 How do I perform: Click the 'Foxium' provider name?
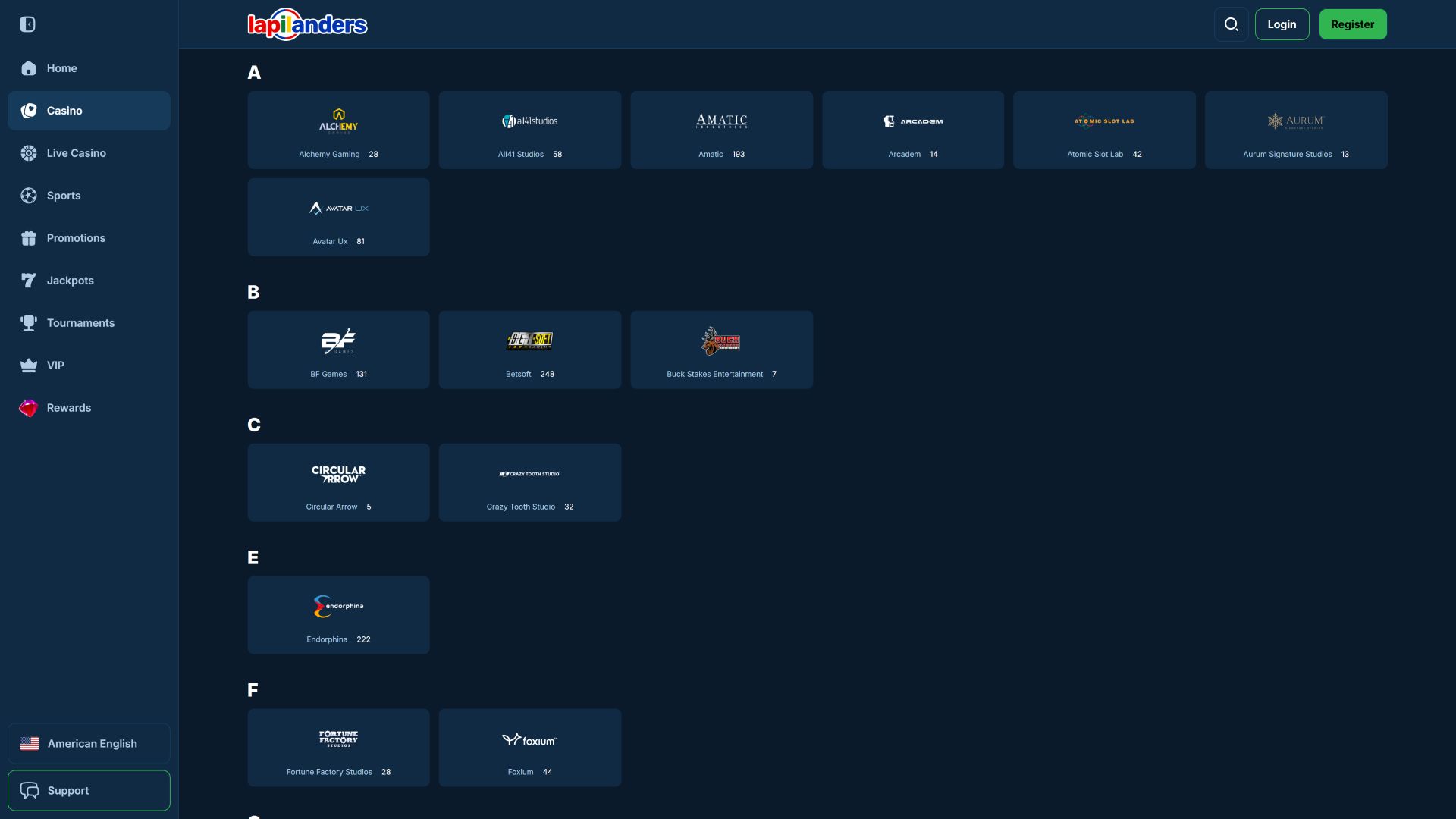point(520,773)
